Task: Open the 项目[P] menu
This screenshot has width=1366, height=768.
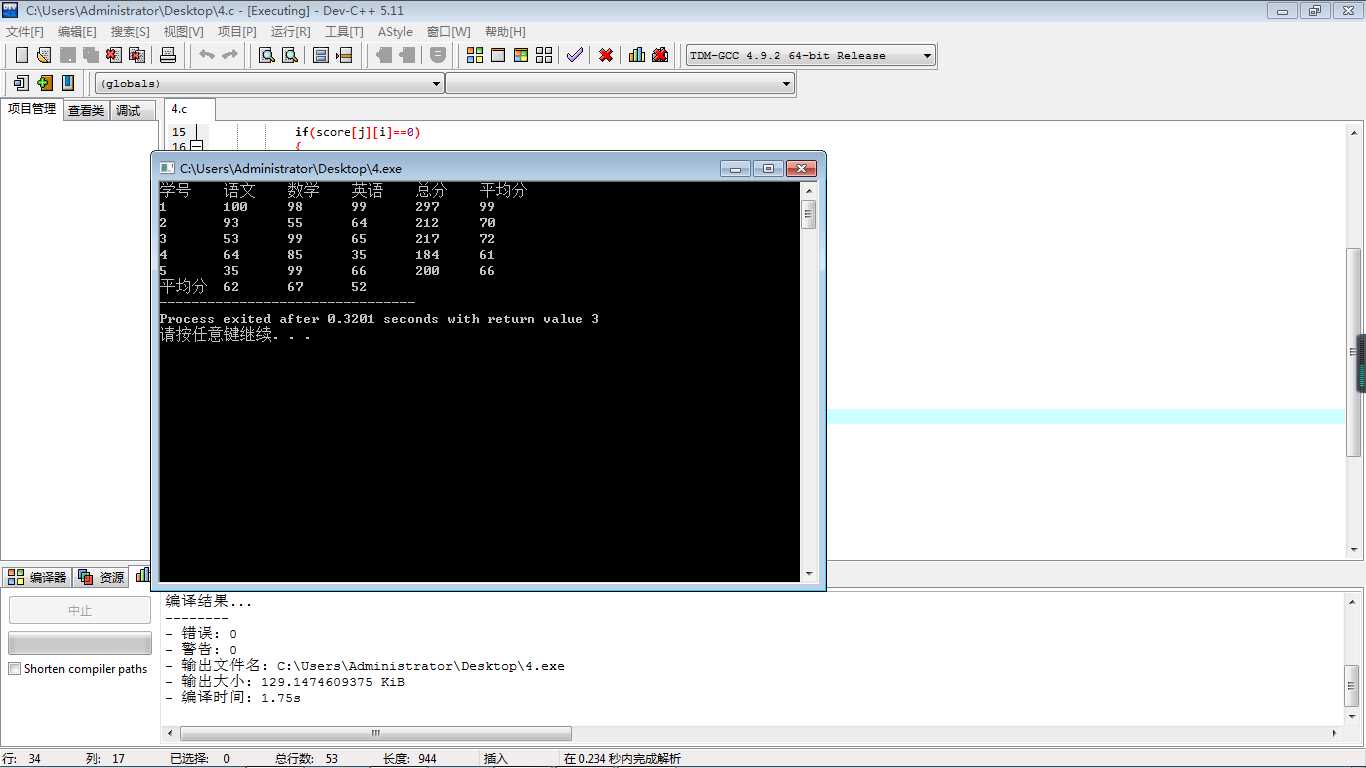Action: coord(237,32)
